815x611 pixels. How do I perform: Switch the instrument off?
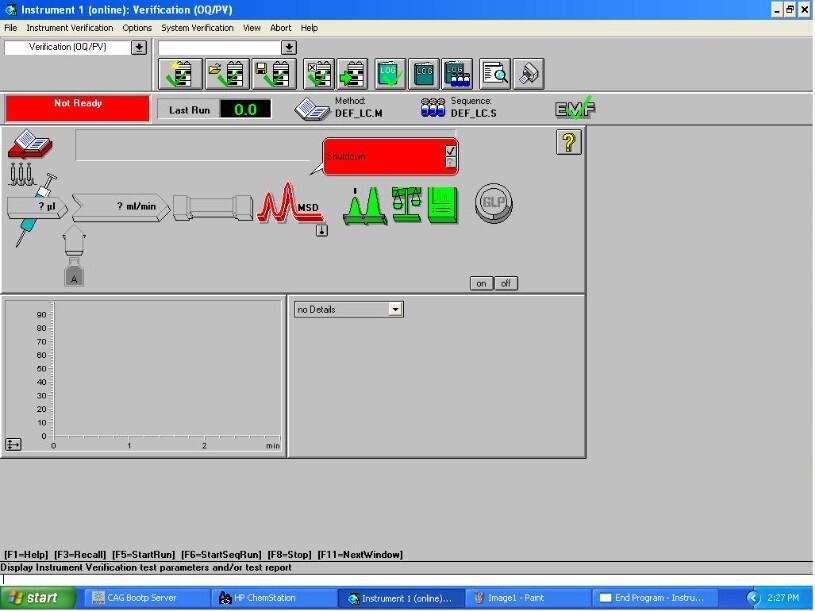[506, 283]
